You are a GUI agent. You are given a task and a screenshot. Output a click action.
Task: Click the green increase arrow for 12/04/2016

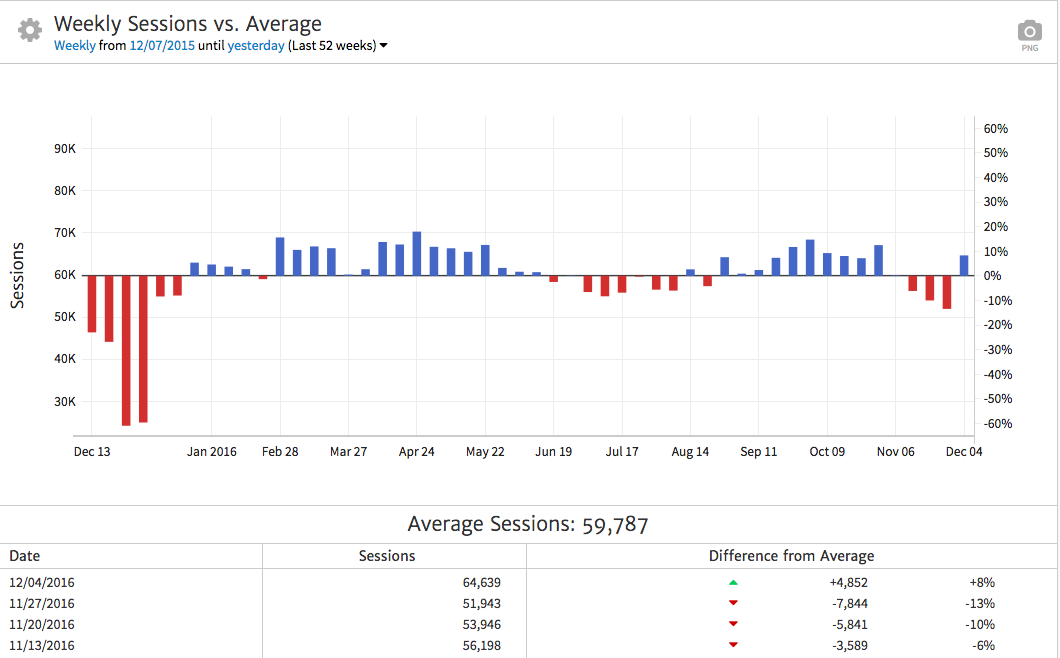(733, 580)
